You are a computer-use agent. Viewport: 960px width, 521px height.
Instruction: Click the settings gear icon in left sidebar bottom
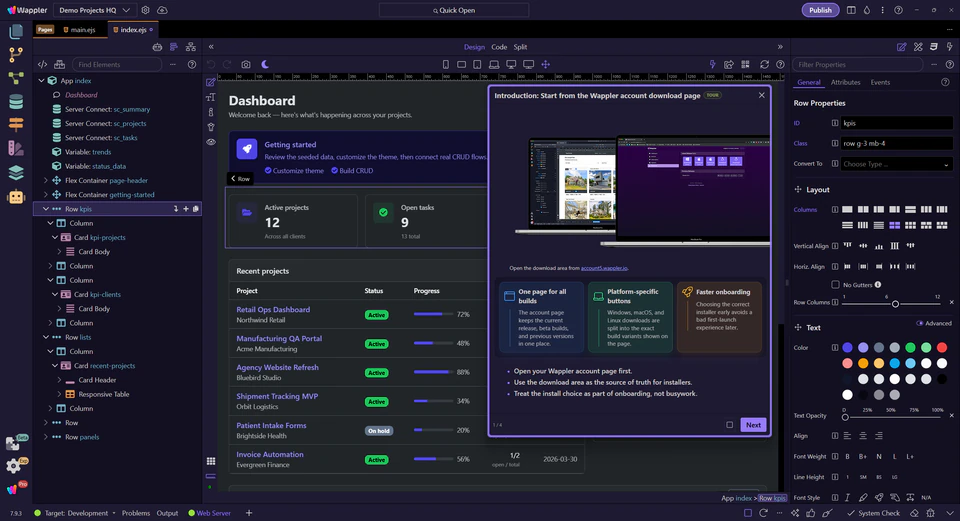pyautogui.click(x=13, y=466)
